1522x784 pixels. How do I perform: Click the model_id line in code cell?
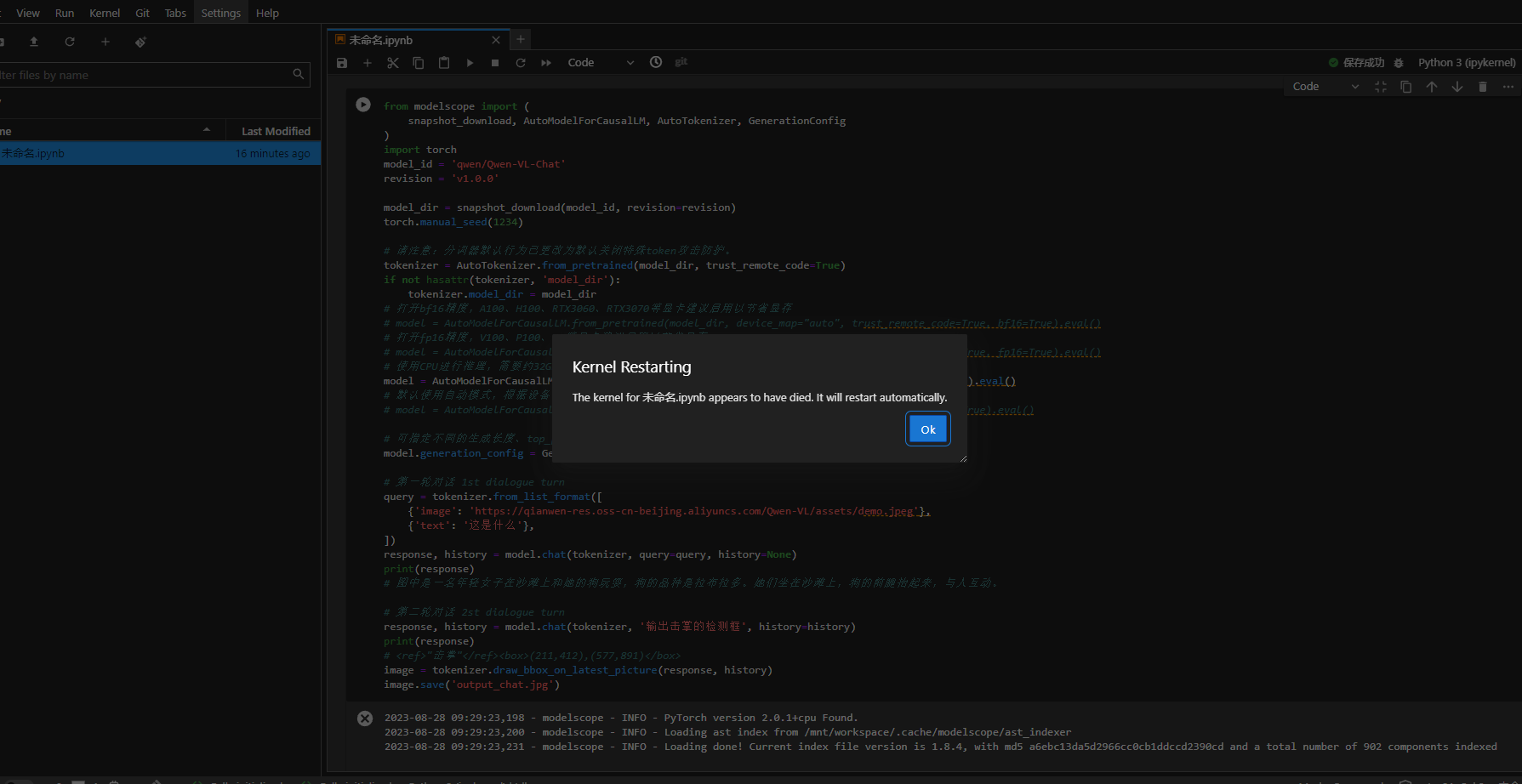[474, 164]
